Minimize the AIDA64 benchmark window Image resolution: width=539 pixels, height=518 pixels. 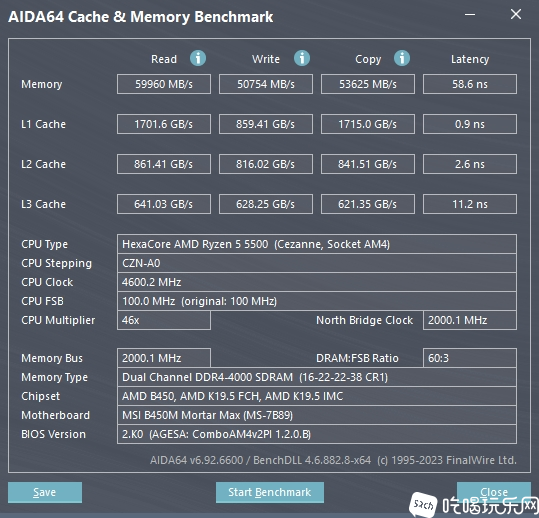click(470, 14)
